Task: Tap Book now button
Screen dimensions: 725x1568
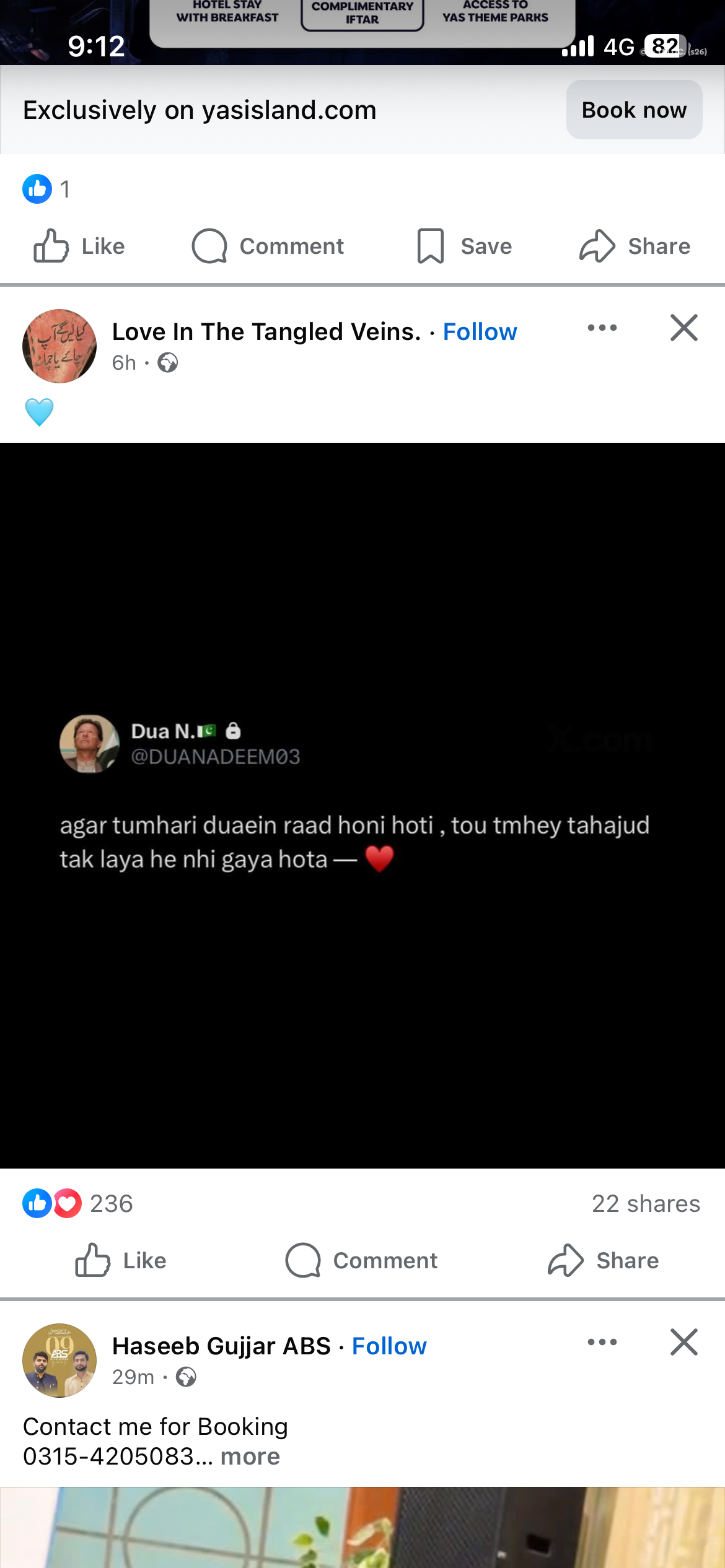Action: click(634, 110)
